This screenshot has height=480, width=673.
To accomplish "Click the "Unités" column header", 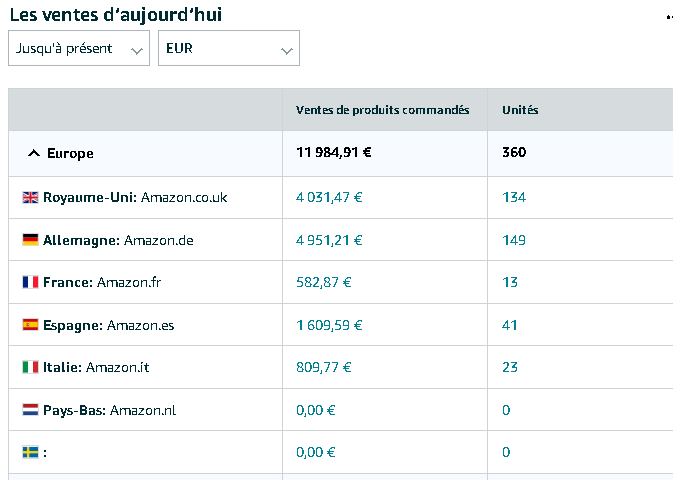I will [x=520, y=110].
